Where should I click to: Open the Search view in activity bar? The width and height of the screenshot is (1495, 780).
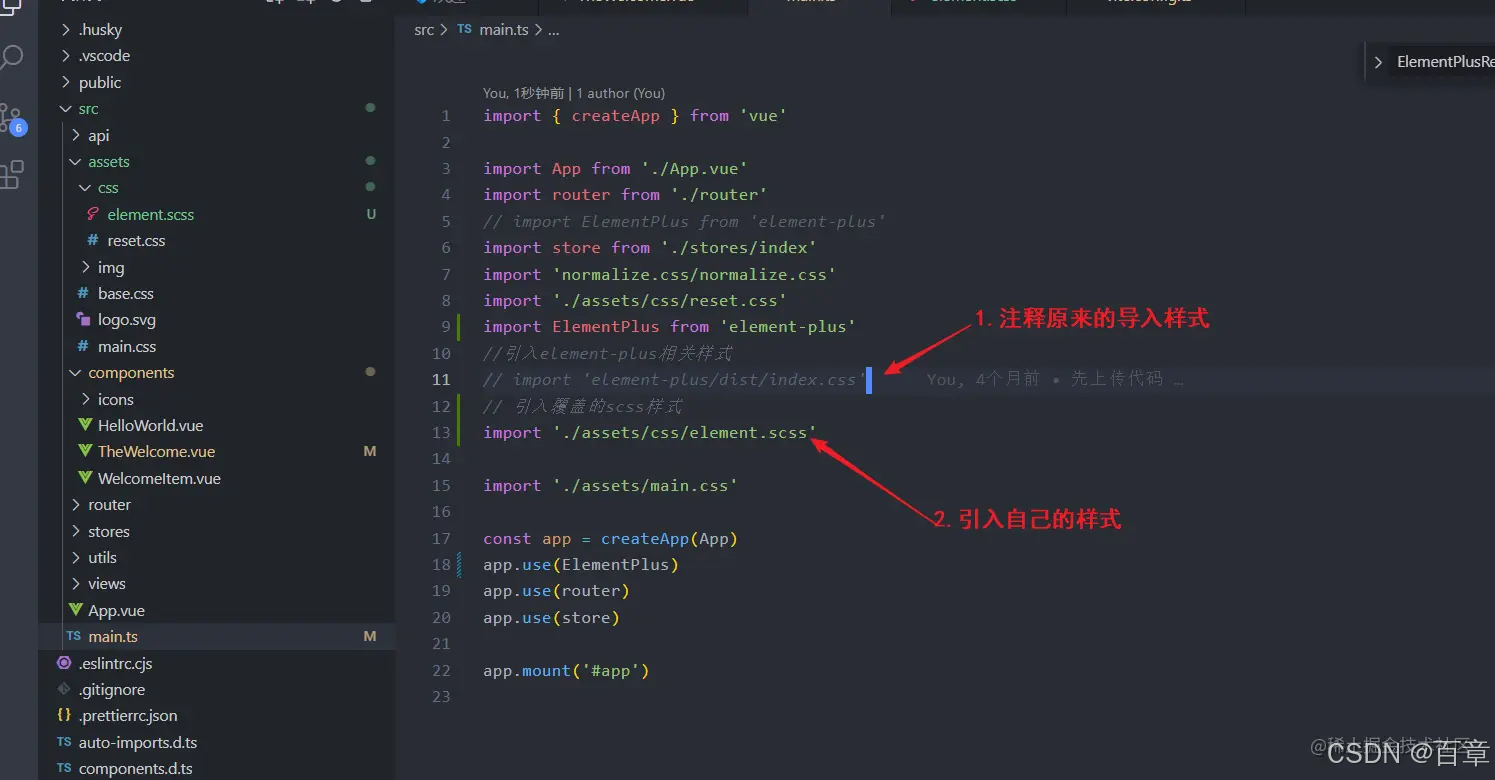pos(11,57)
